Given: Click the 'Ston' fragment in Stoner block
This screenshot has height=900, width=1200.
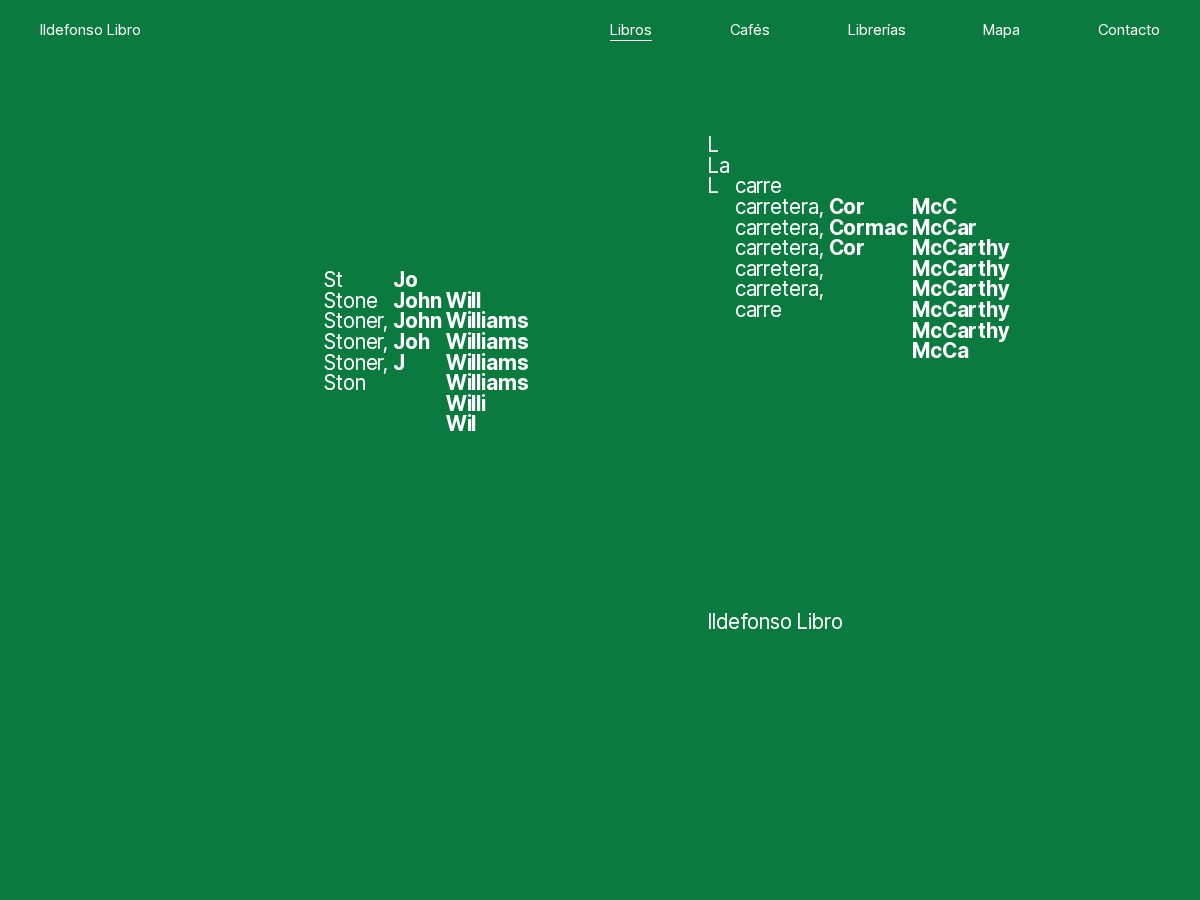Looking at the screenshot, I should 345,383.
